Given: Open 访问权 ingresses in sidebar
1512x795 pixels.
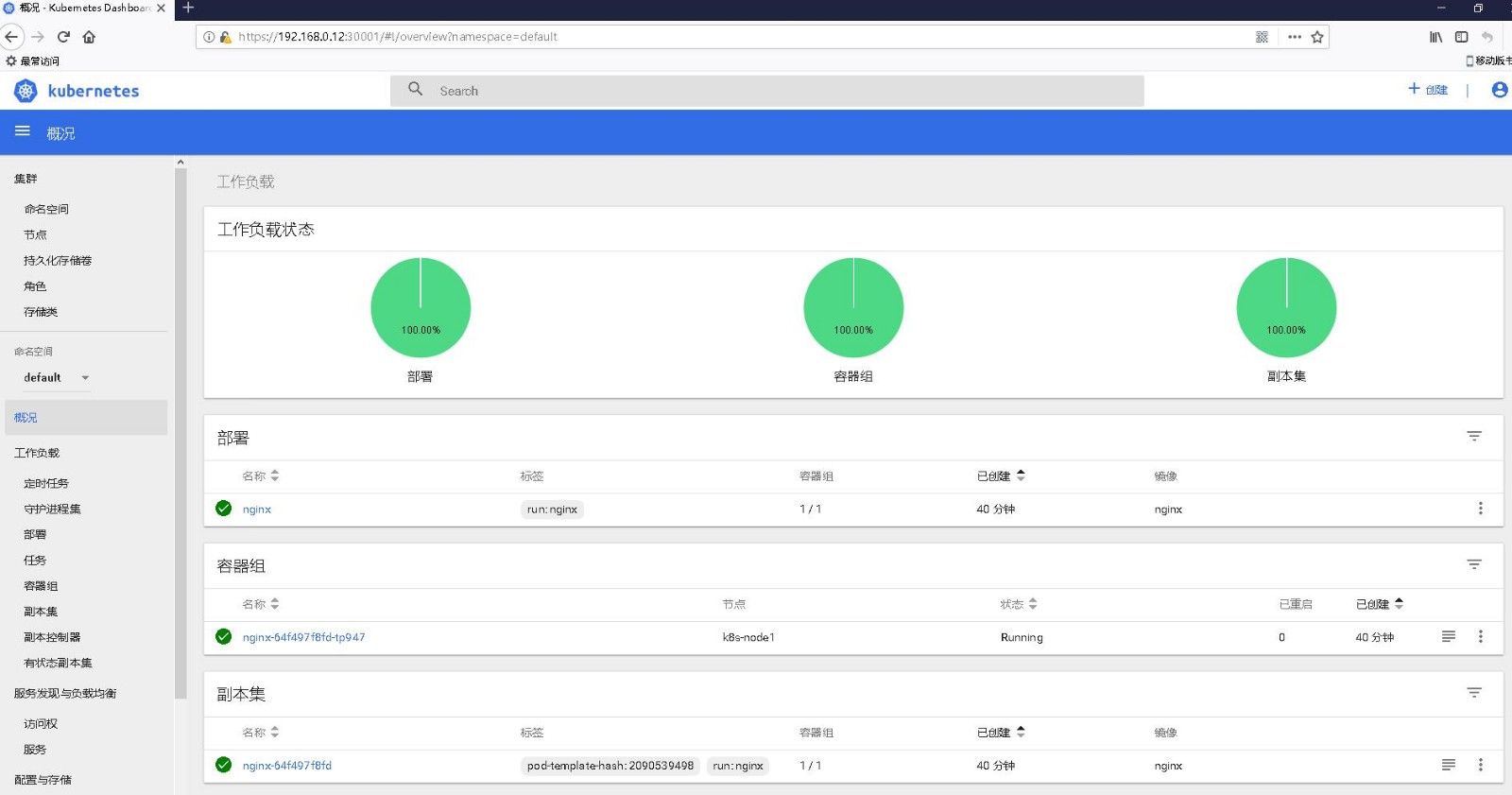Looking at the screenshot, I should [41, 723].
